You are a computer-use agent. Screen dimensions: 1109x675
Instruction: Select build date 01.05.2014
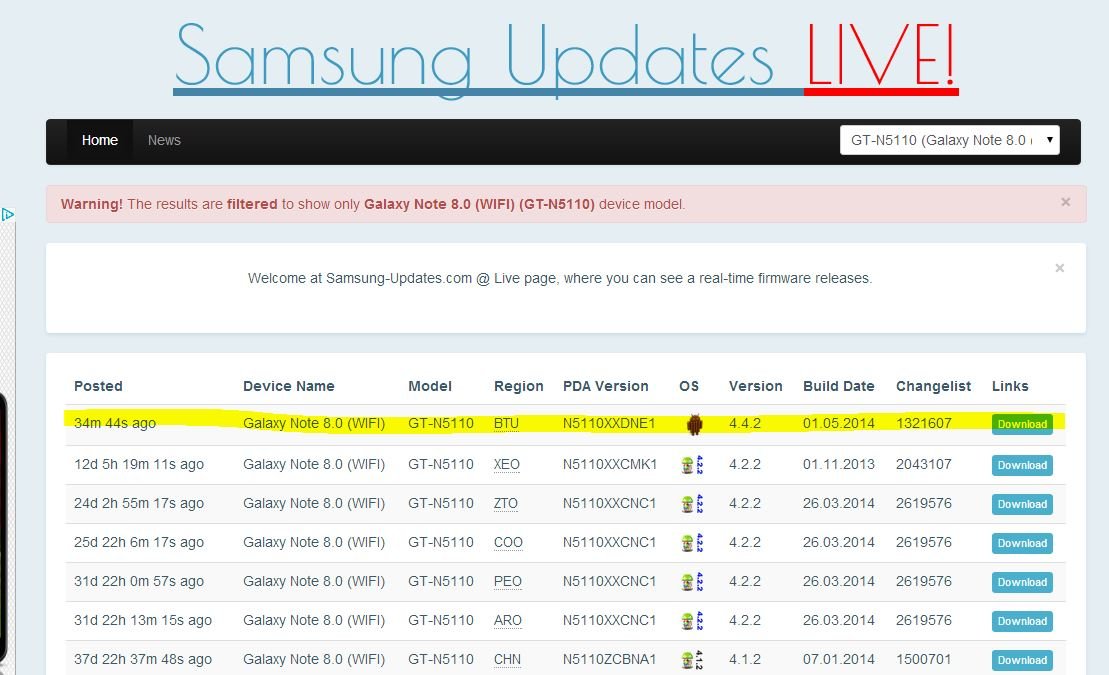[x=839, y=423]
